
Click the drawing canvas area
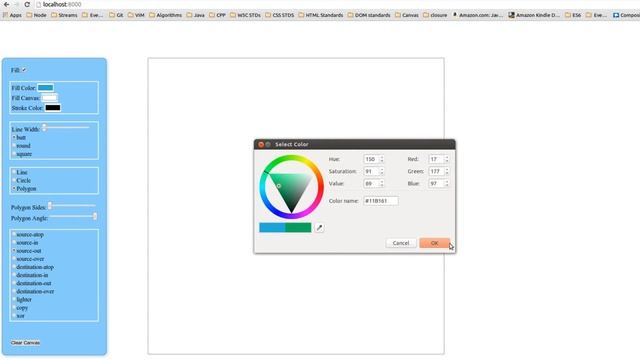pos(296,206)
